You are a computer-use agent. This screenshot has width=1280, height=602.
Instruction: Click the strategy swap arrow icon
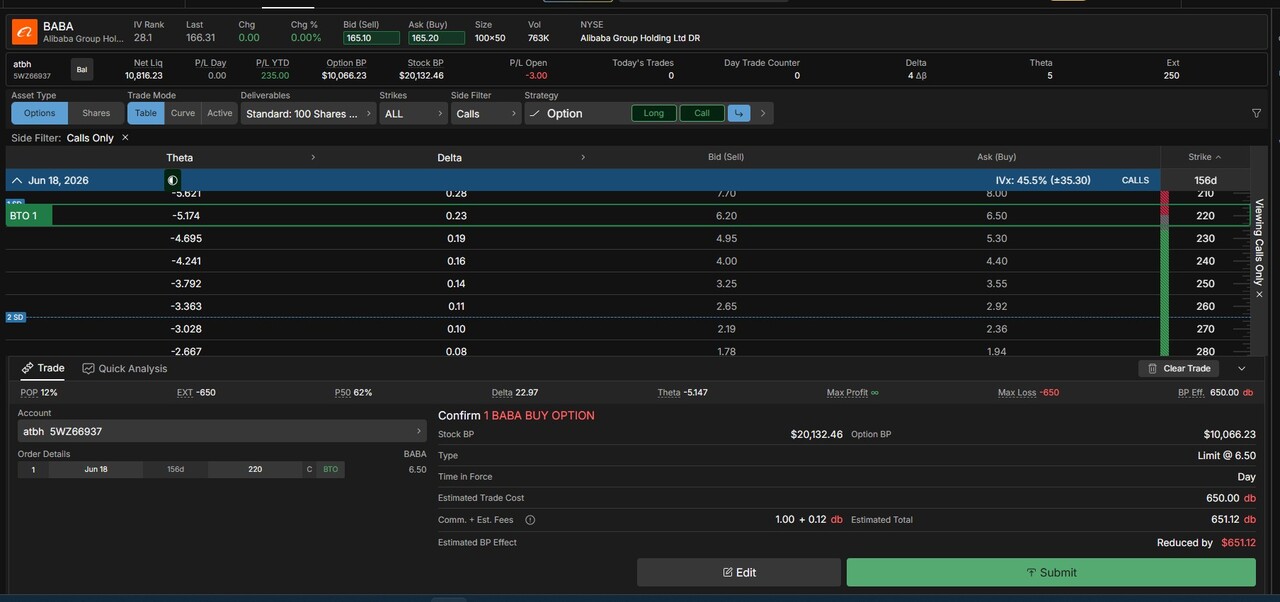738,113
